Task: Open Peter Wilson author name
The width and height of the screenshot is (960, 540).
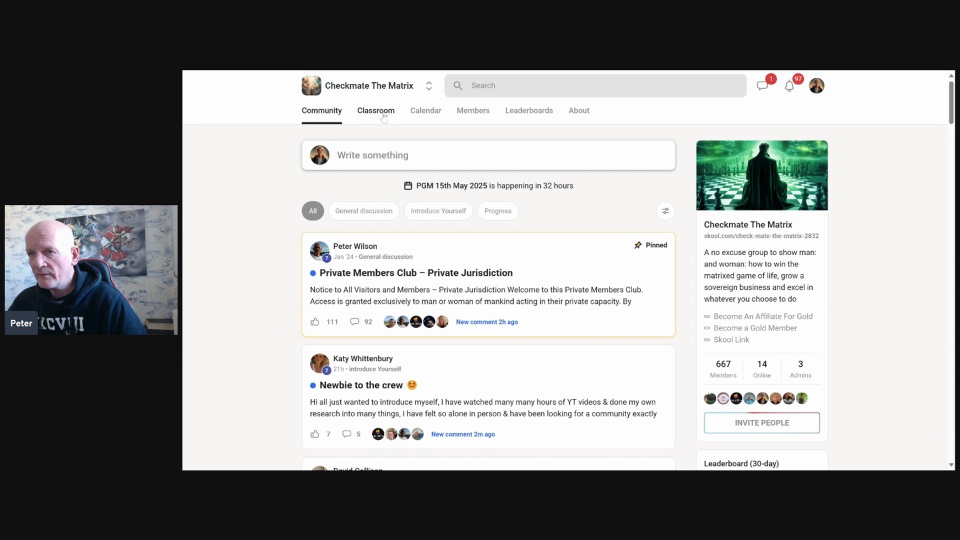Action: click(355, 246)
